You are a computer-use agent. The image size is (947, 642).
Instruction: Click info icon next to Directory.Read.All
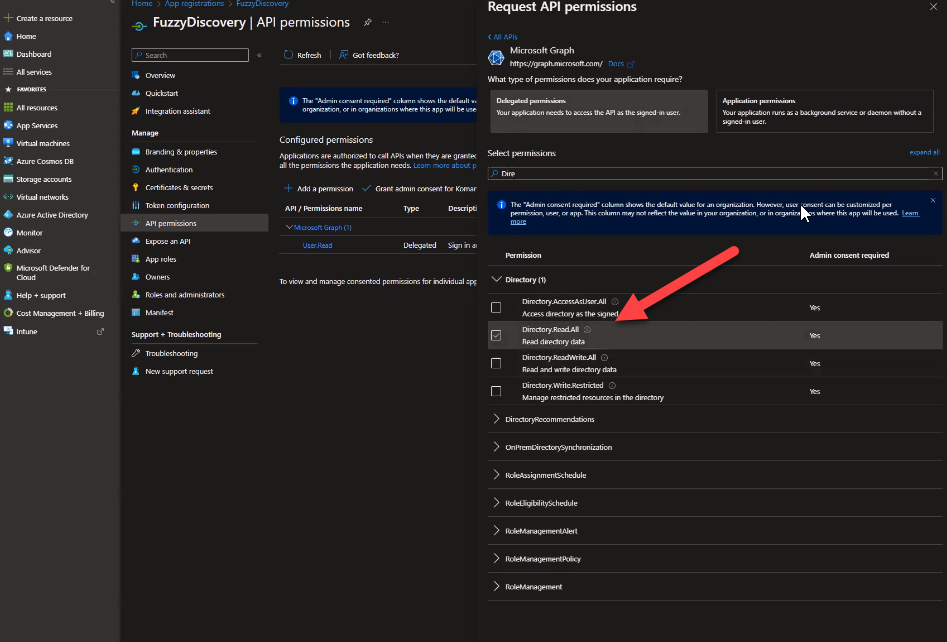588,329
